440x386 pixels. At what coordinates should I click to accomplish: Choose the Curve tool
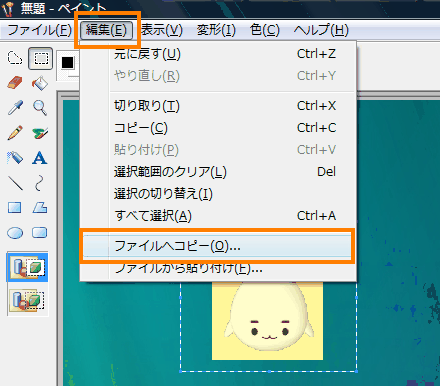pos(40,183)
